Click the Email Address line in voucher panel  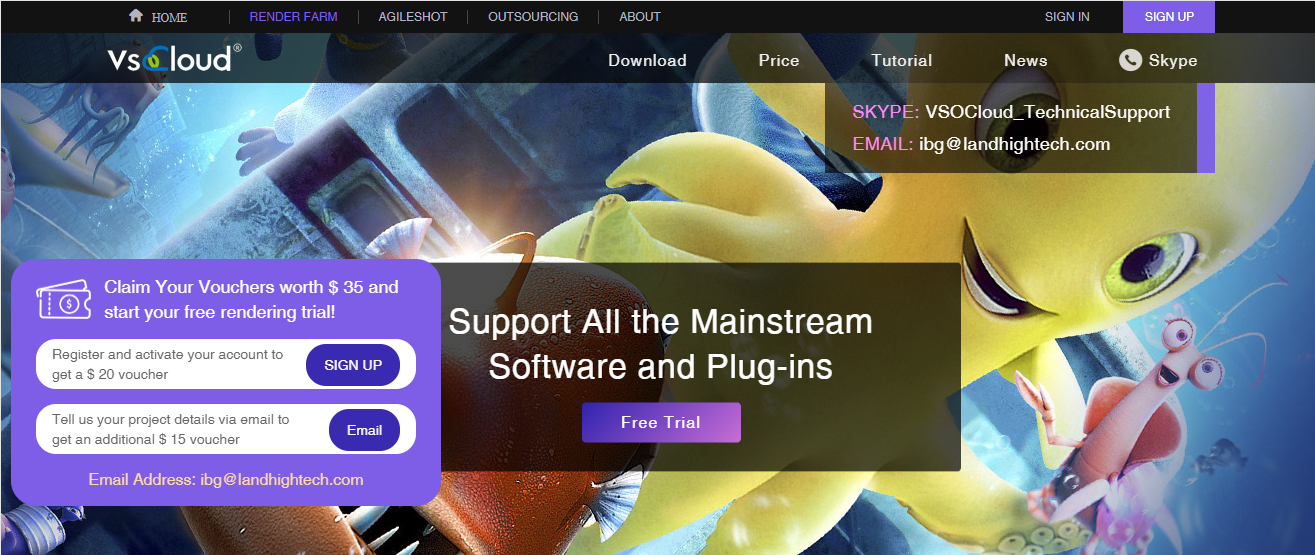pos(226,480)
